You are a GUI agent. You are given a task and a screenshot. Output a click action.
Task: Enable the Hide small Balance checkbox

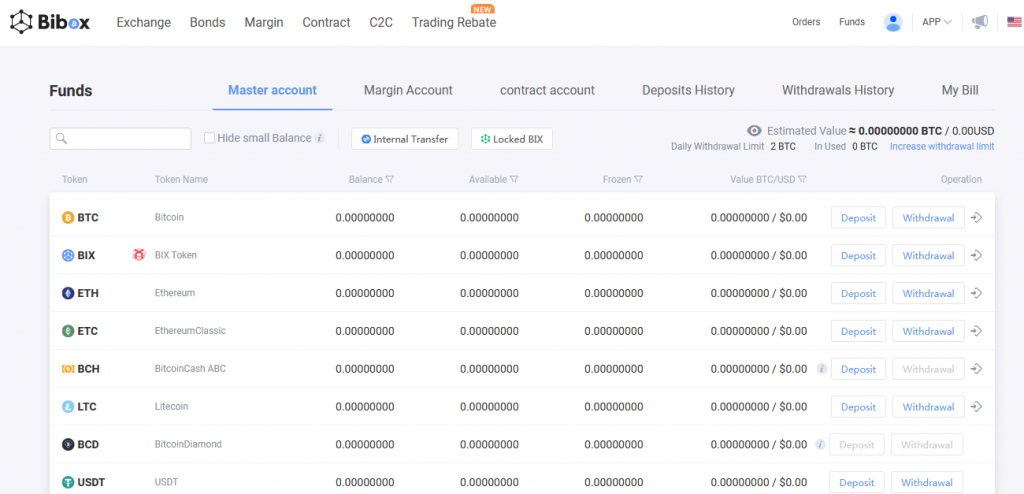(x=209, y=138)
